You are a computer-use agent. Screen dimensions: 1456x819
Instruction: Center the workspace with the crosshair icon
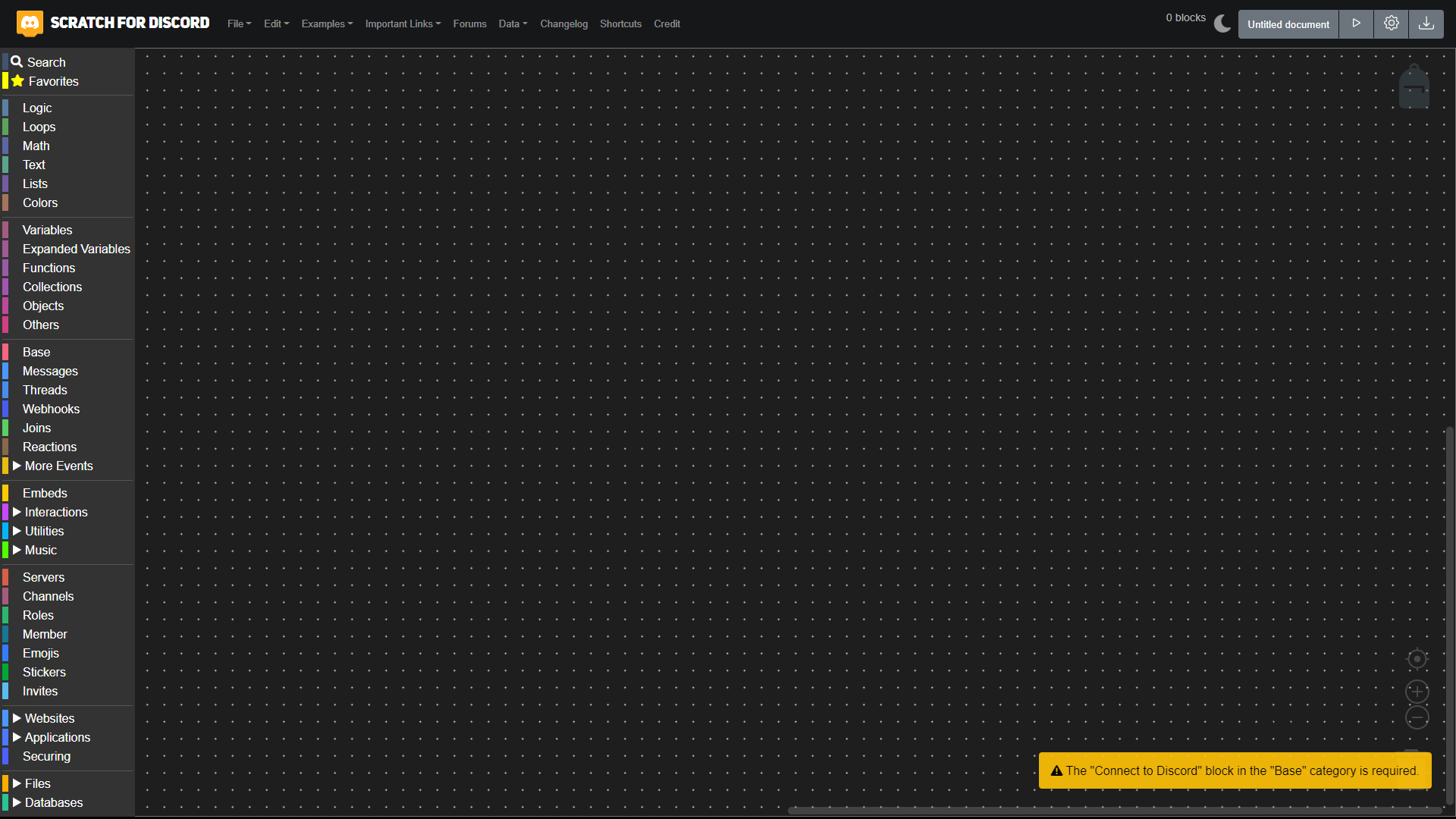click(1417, 659)
